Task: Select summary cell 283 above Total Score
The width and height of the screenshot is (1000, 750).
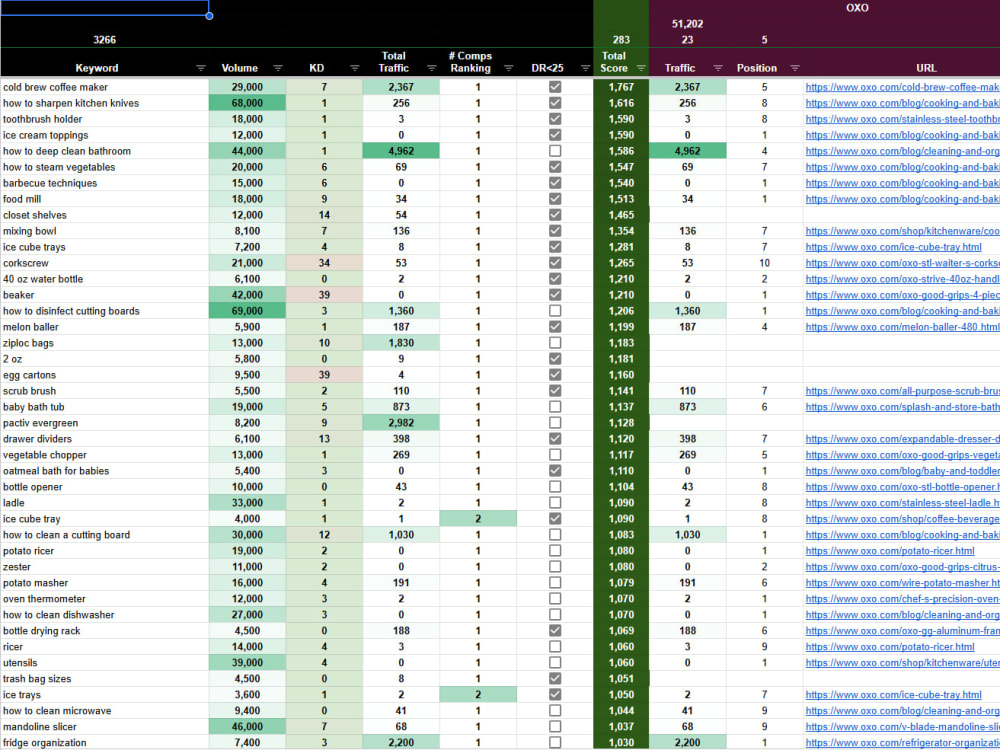Action: [x=621, y=40]
